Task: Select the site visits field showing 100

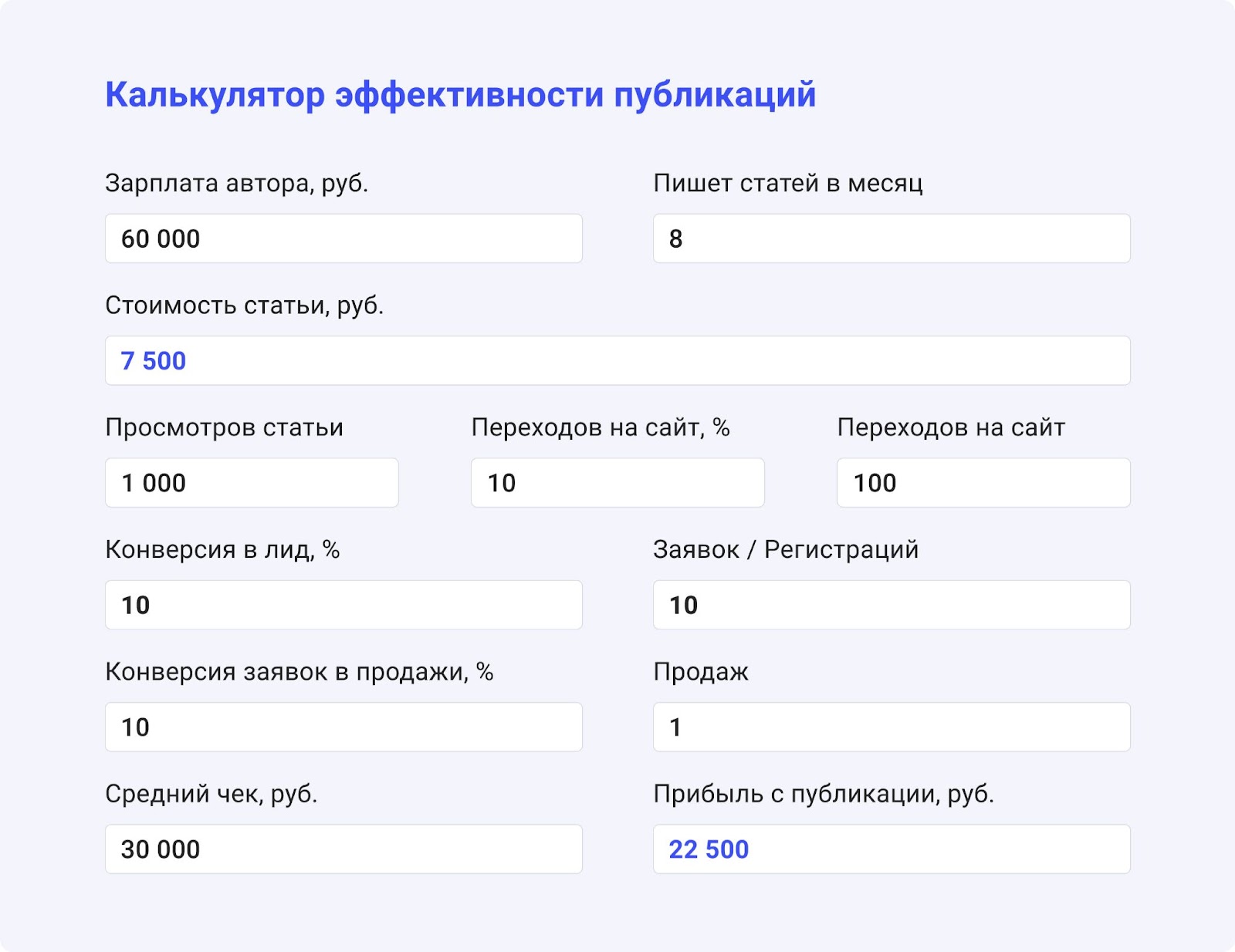Action: click(983, 483)
